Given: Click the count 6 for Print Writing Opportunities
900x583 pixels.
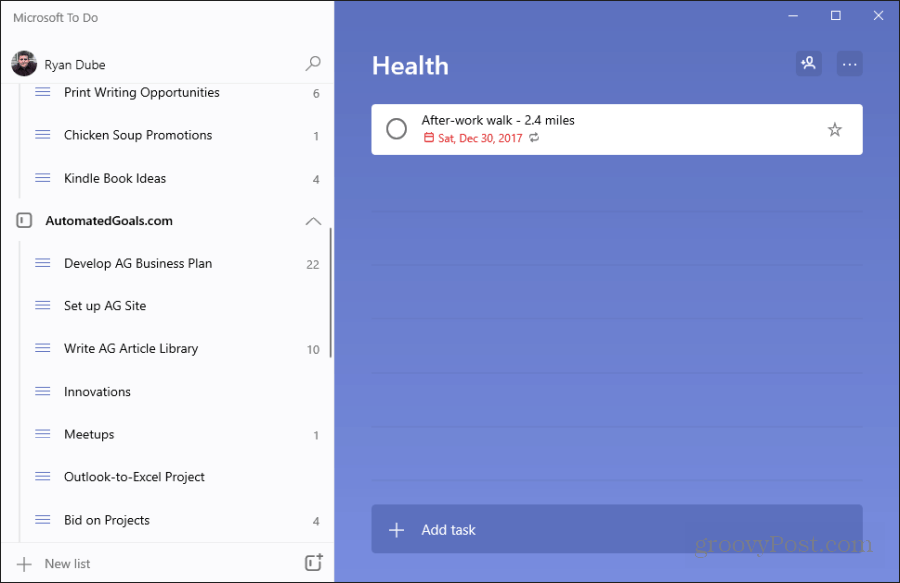Looking at the screenshot, I should point(316,94).
